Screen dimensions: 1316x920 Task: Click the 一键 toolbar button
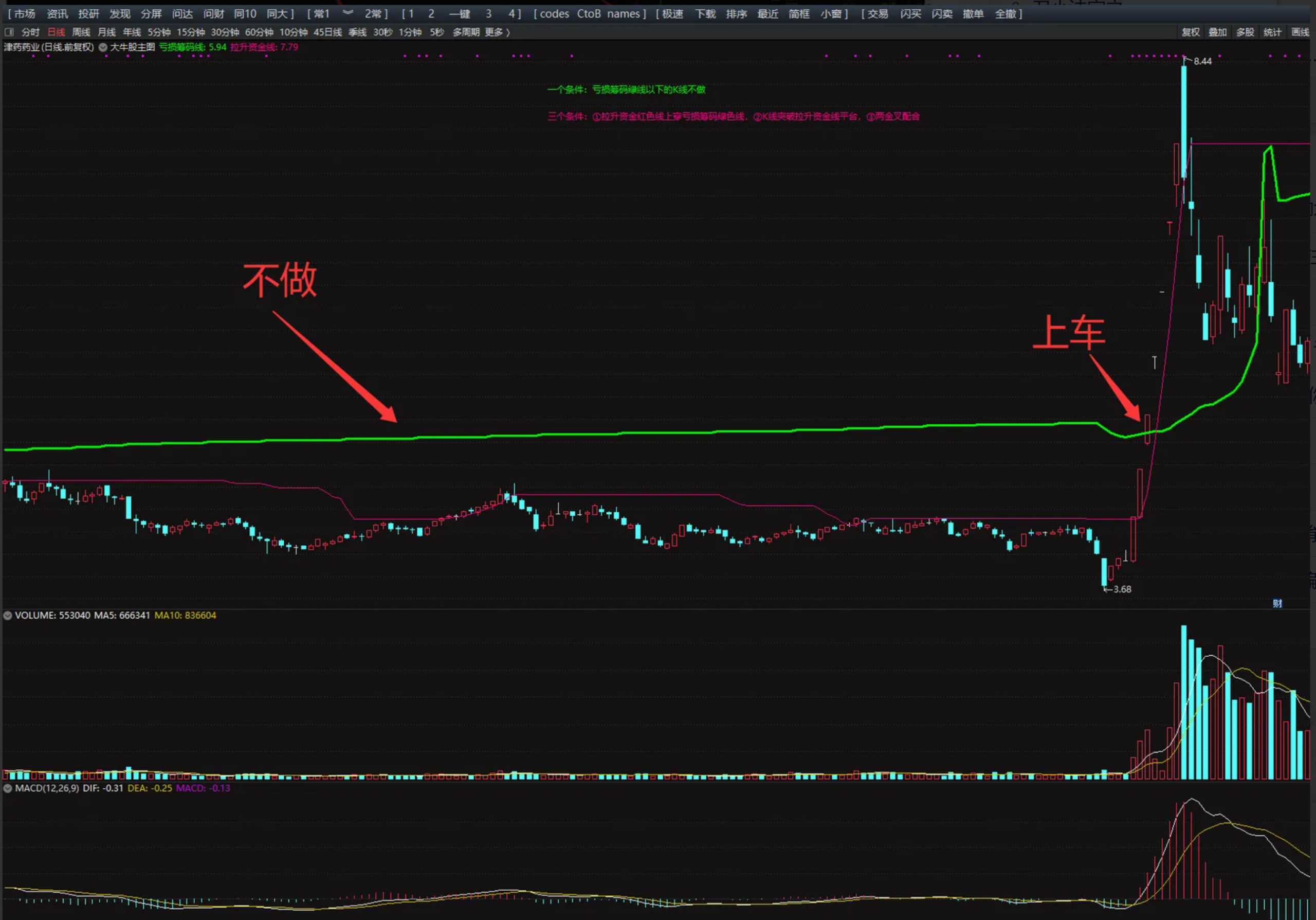460,14
